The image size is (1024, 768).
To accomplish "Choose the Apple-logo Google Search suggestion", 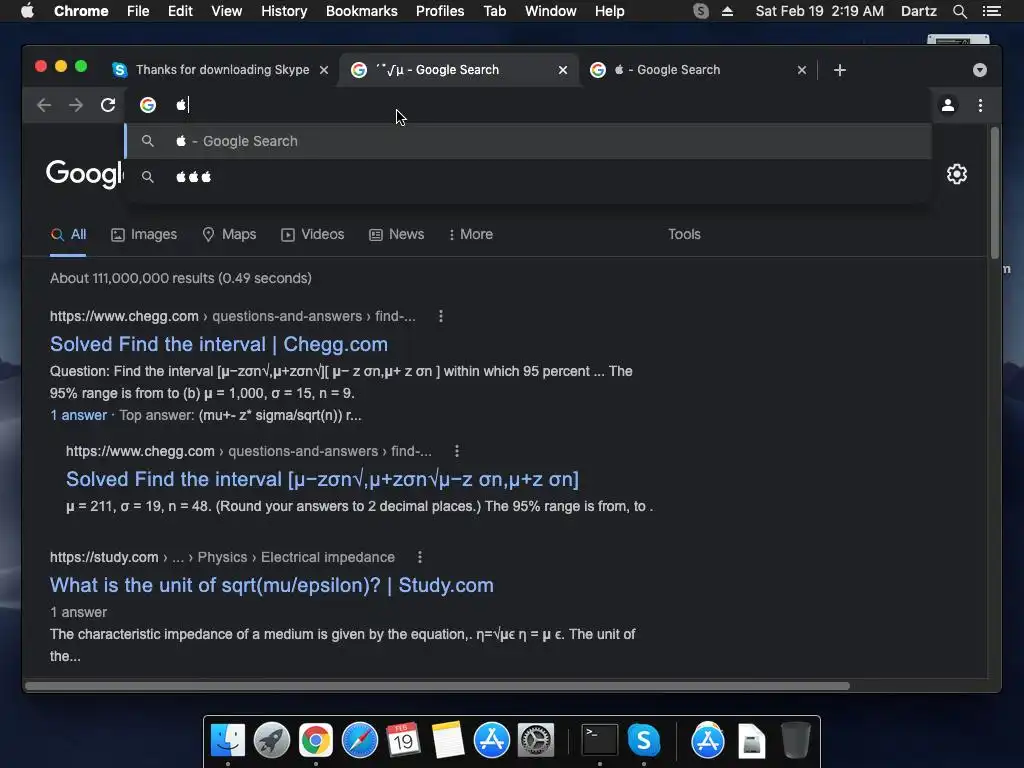I will pyautogui.click(x=528, y=141).
